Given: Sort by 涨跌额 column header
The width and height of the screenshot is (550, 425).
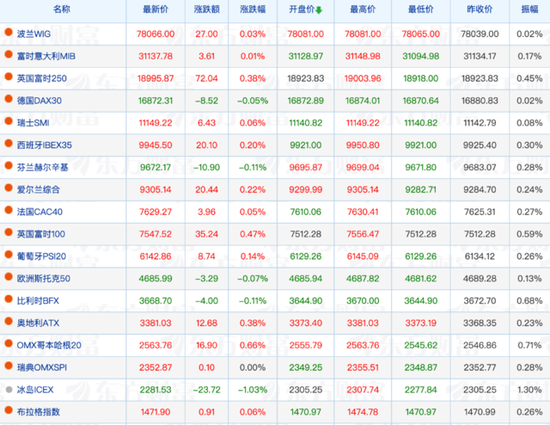Looking at the screenshot, I should (207, 9).
